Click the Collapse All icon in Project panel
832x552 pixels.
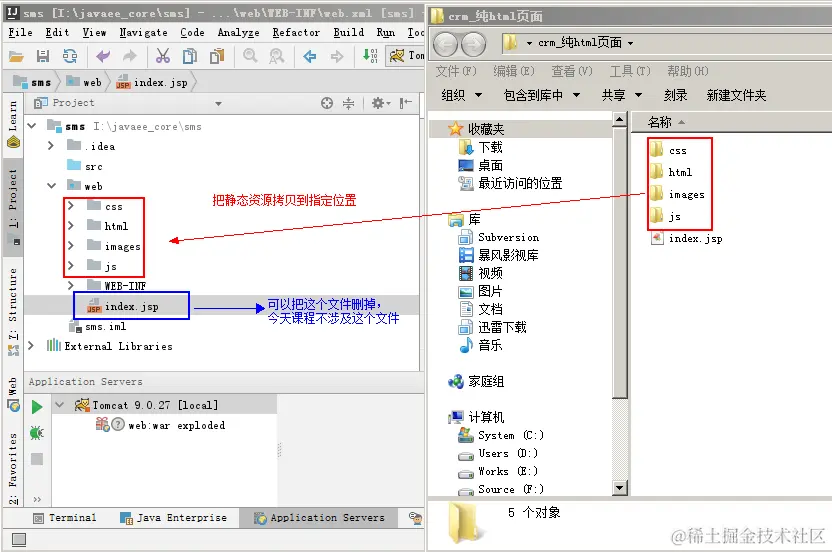coord(349,103)
